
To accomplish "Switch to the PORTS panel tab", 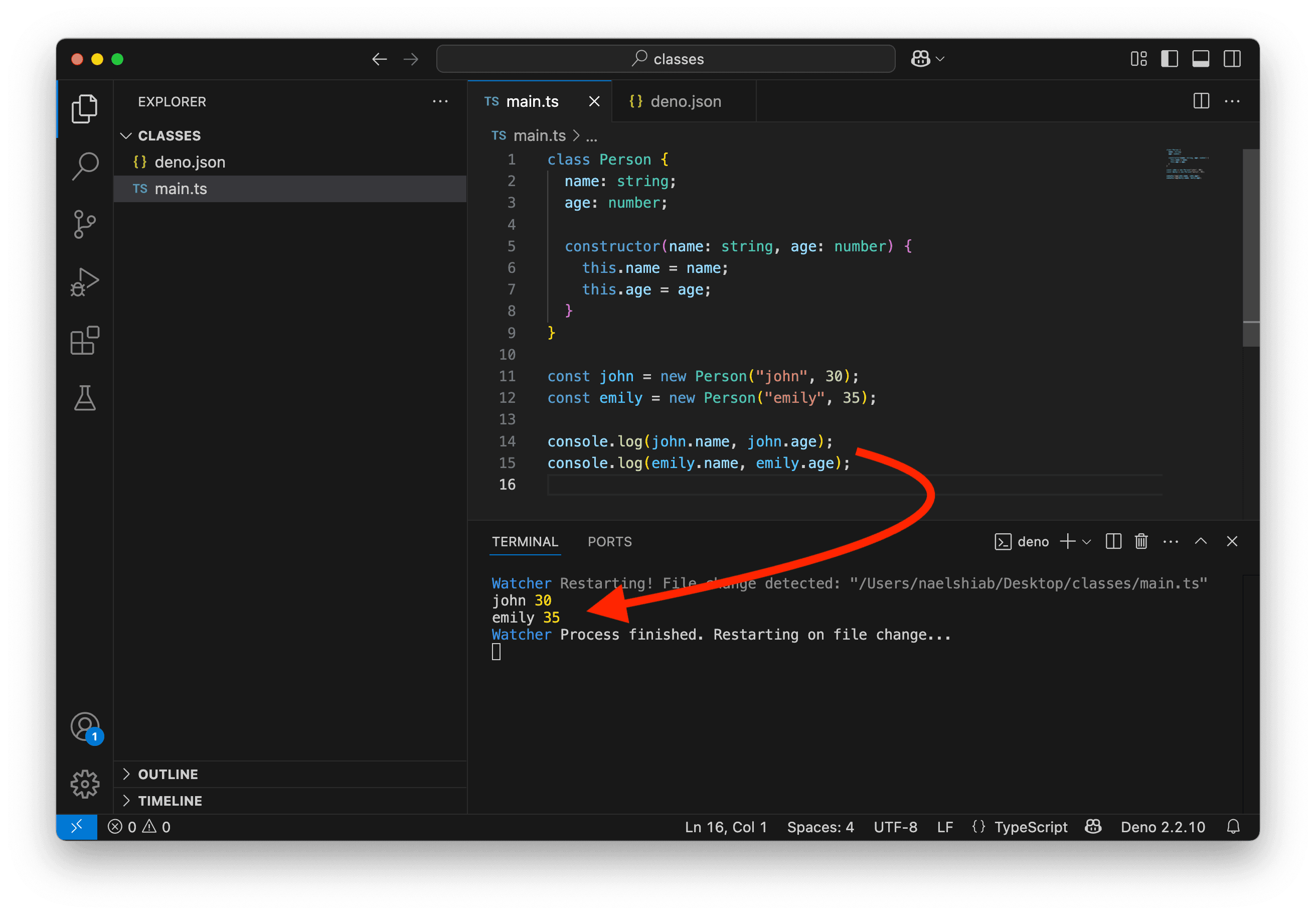I will point(609,541).
